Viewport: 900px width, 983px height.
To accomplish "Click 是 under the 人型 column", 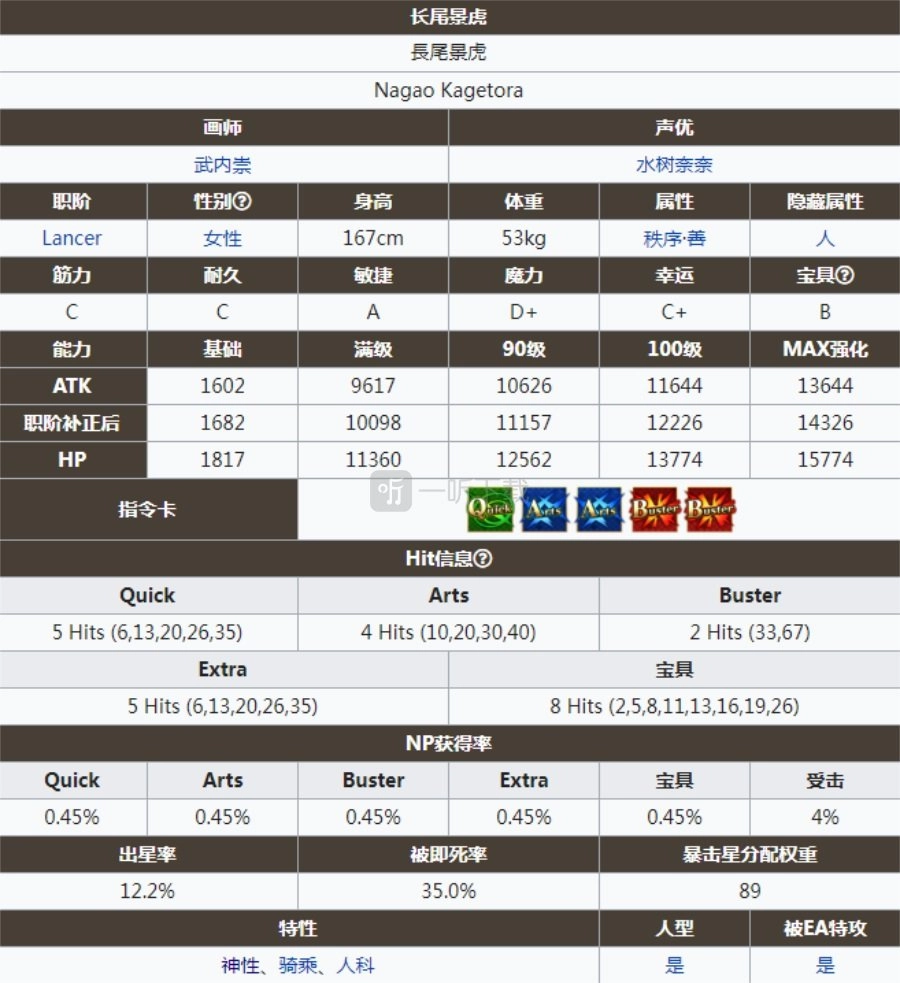I will click(x=675, y=966).
